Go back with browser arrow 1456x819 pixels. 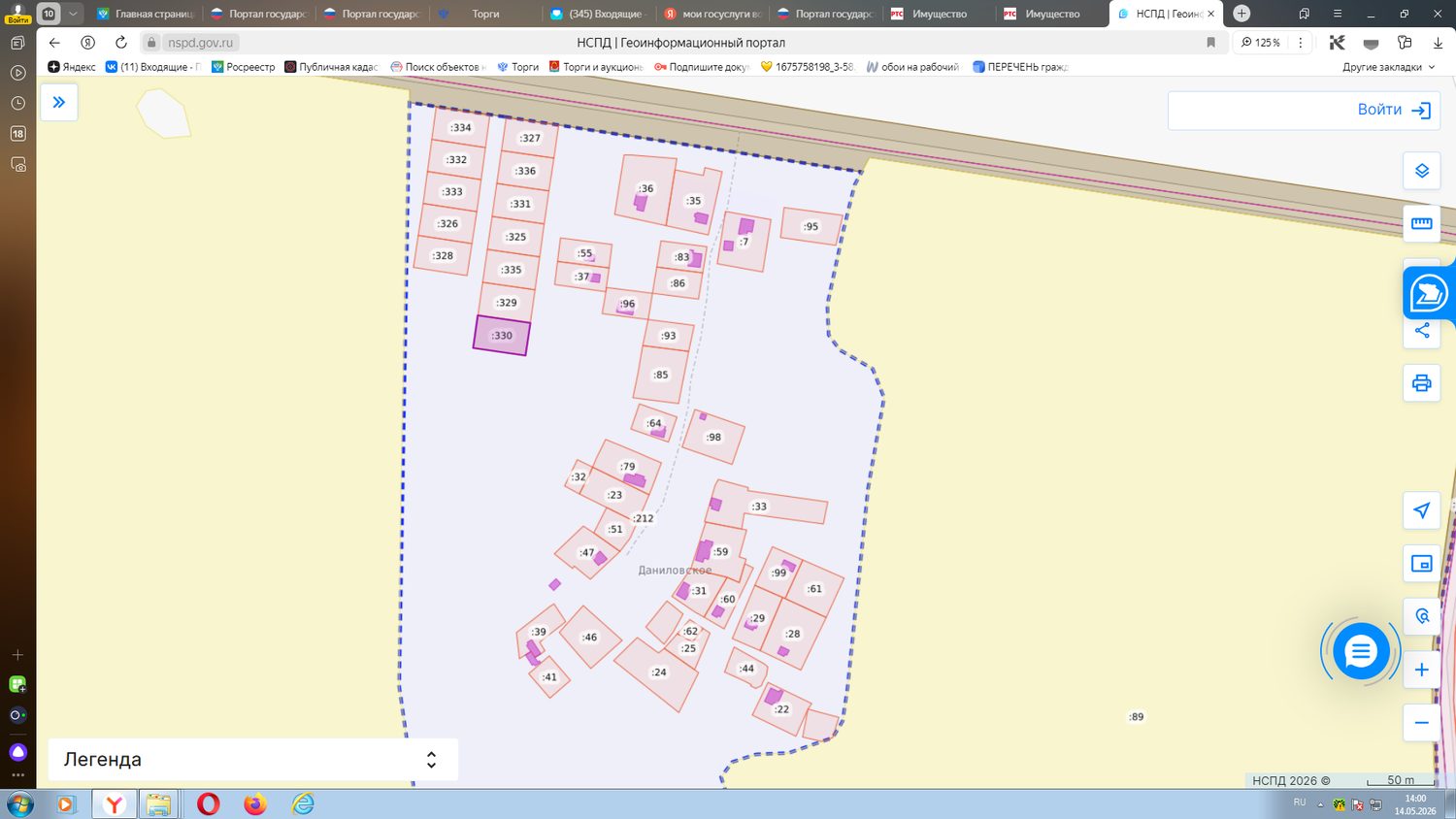(54, 43)
